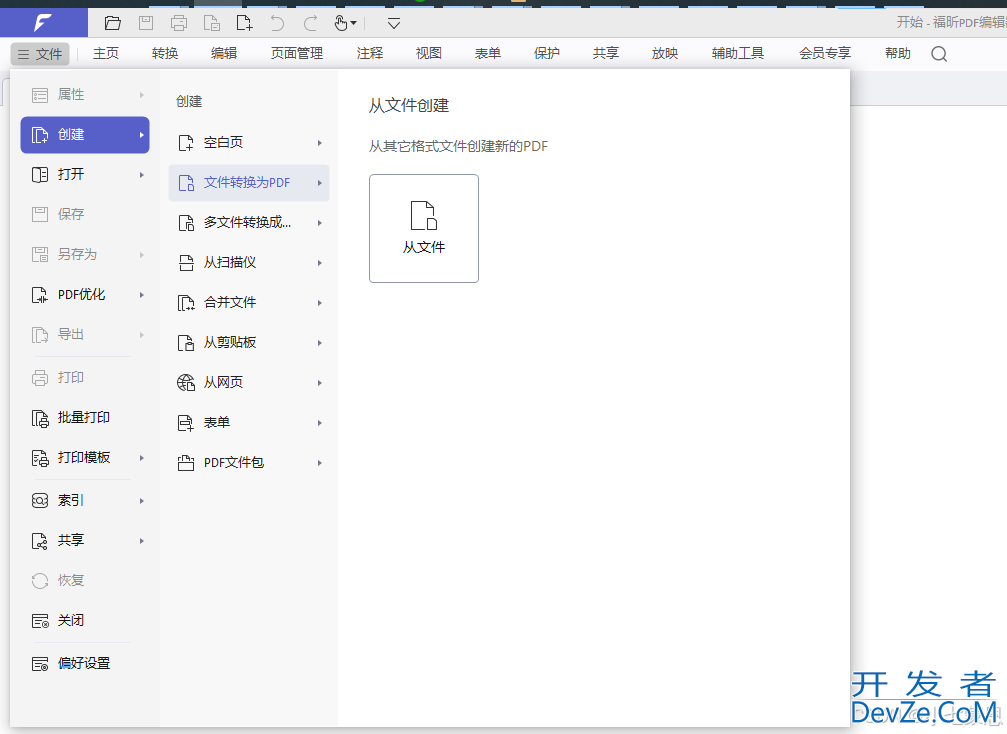The image size is (1007, 734).
Task: Click the share icon beside left-menu 共享
Action: click(x=40, y=541)
